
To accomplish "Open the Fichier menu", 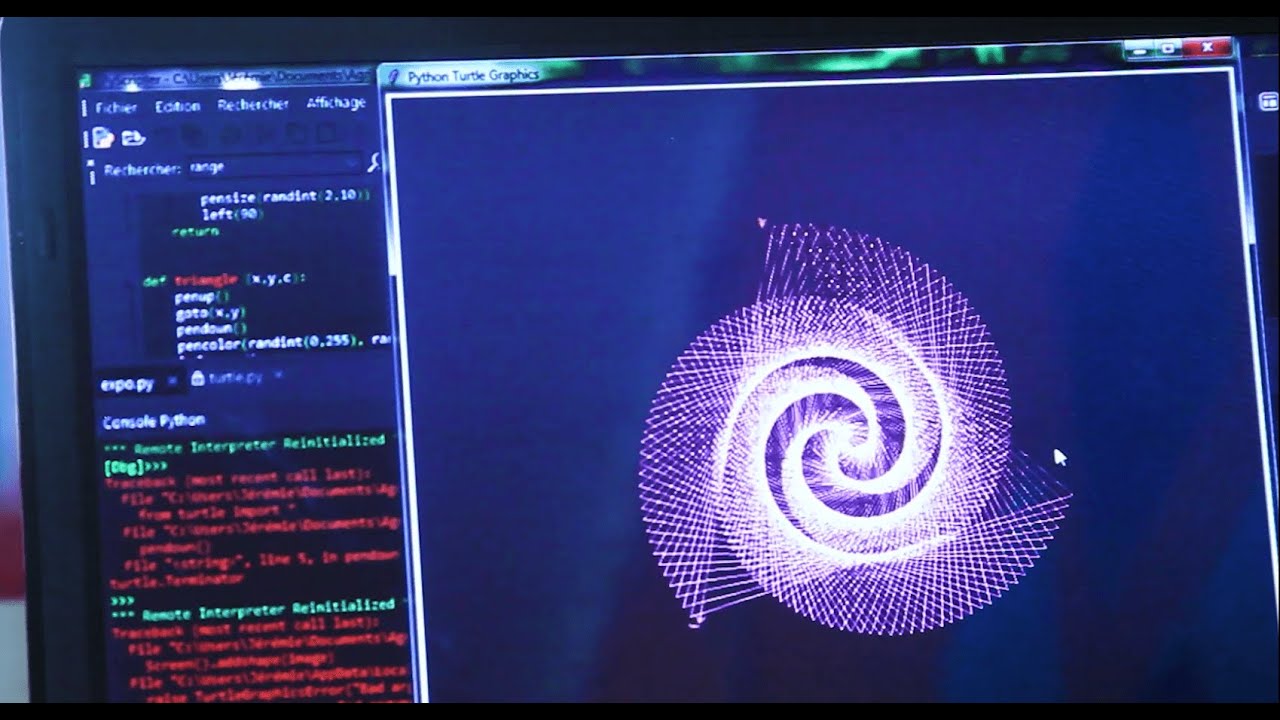I will pyautogui.click(x=116, y=107).
